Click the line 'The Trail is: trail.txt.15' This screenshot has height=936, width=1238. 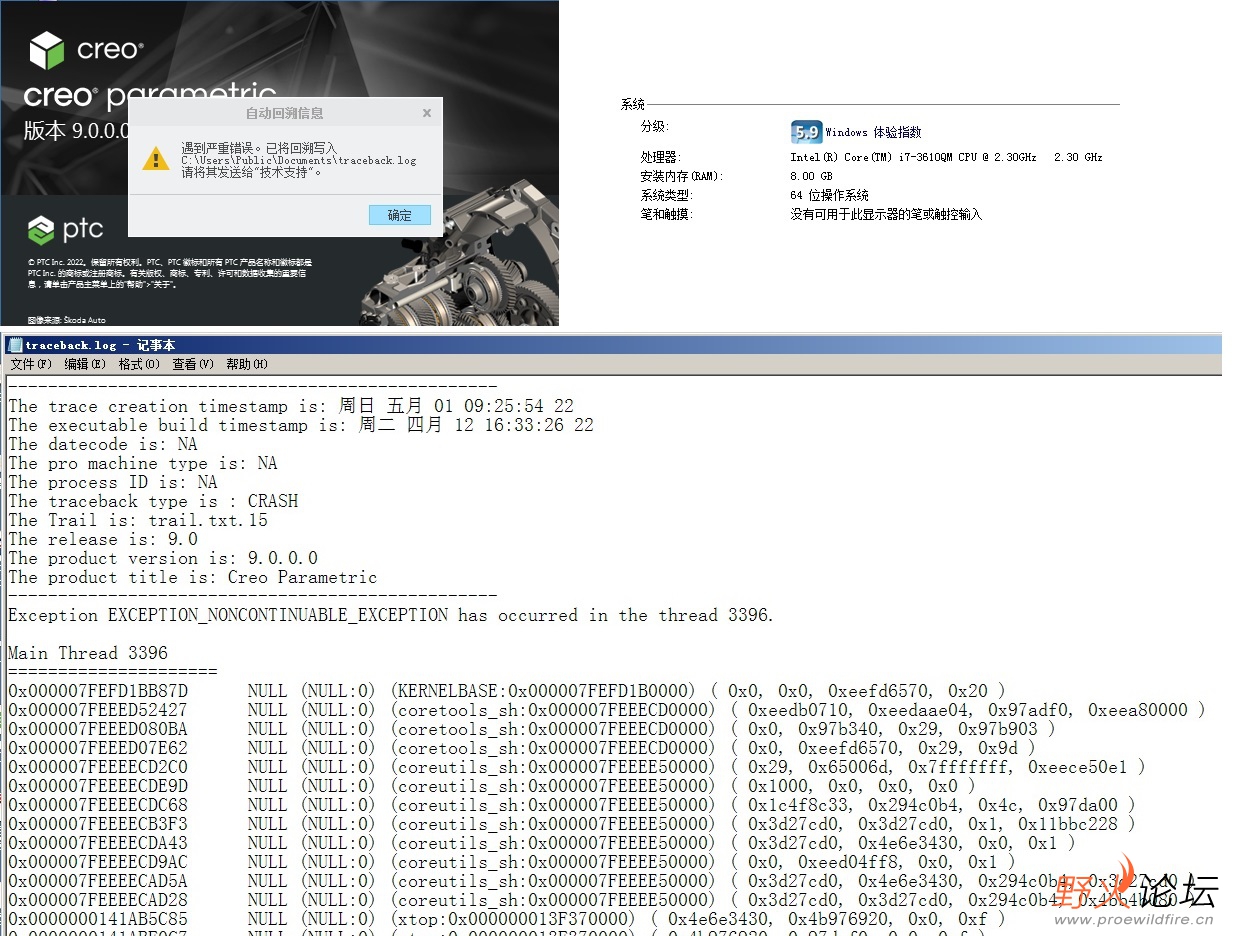tap(138, 520)
